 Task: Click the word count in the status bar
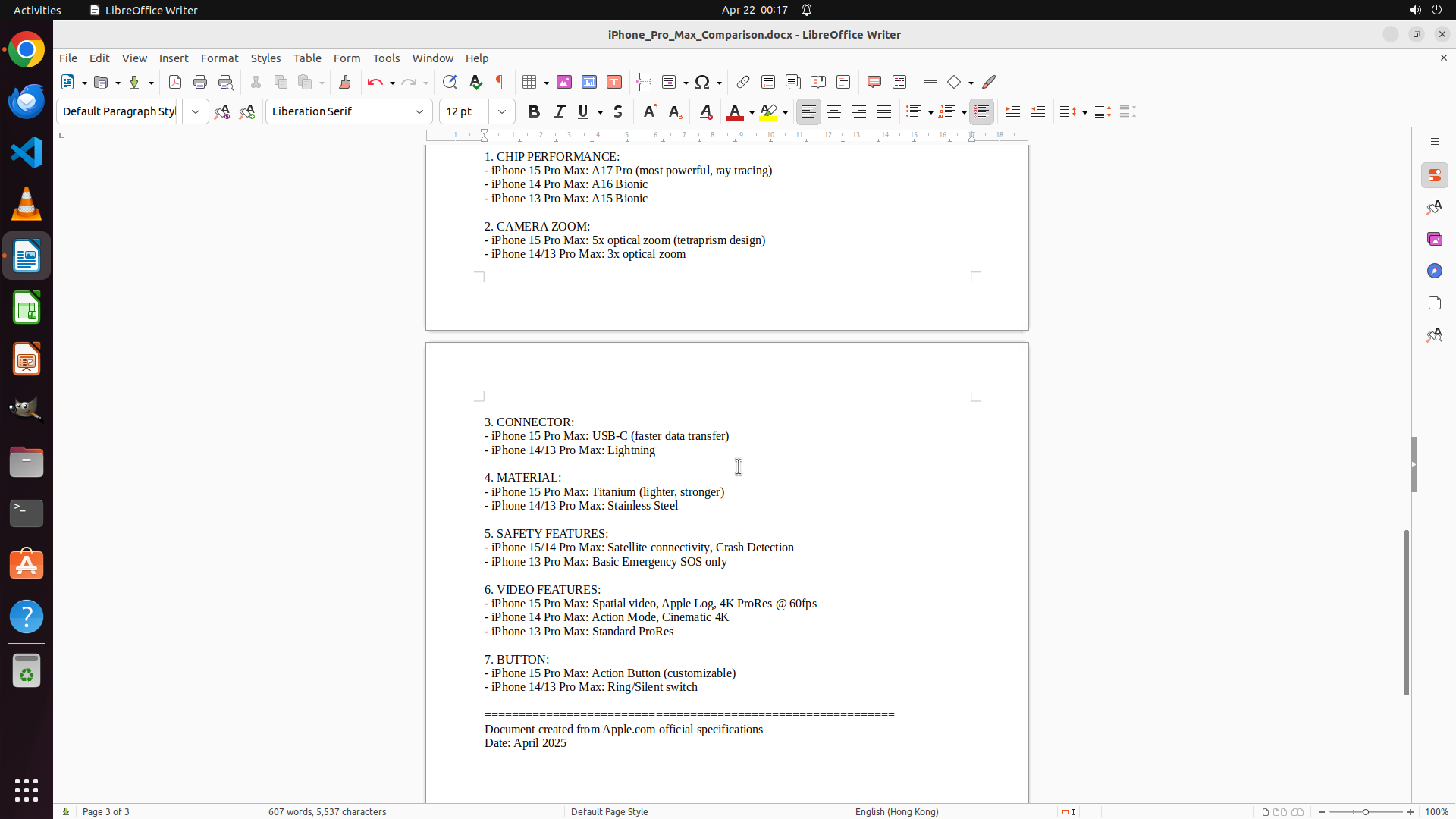(327, 811)
